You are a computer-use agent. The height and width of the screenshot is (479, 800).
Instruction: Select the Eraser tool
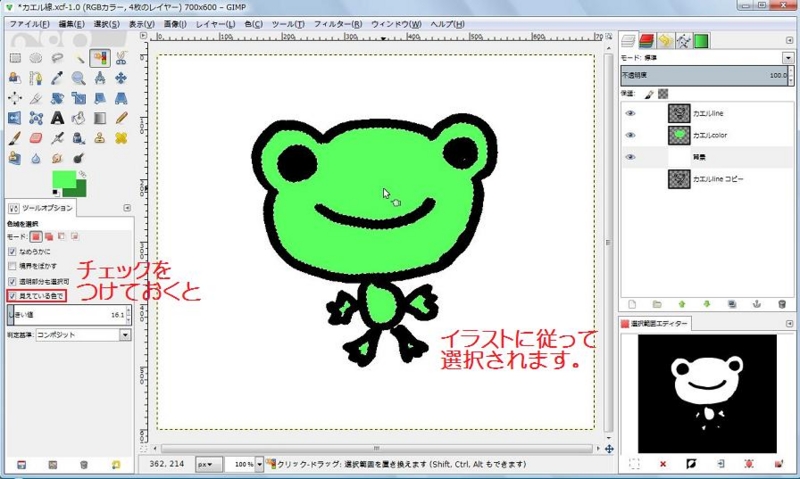pyautogui.click(x=36, y=138)
